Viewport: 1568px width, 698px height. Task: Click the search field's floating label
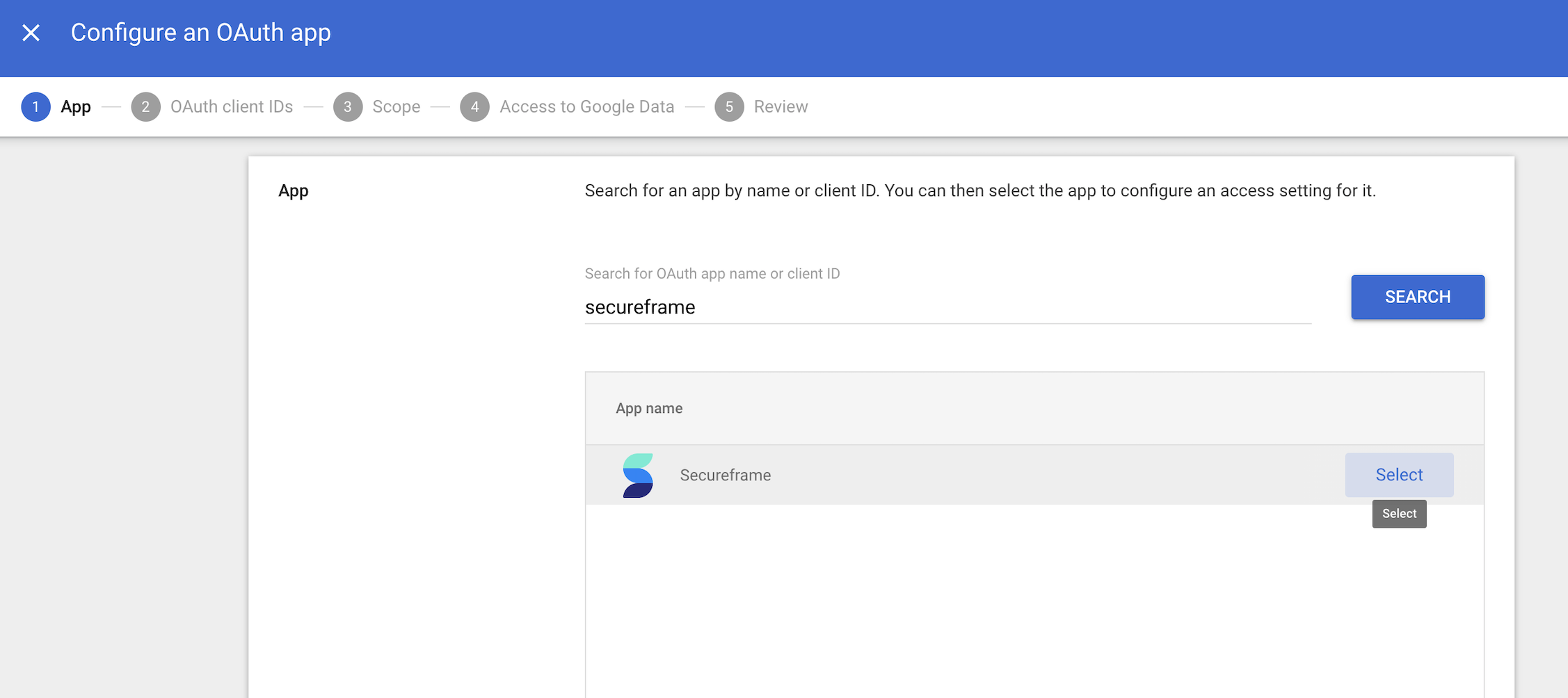coord(712,274)
